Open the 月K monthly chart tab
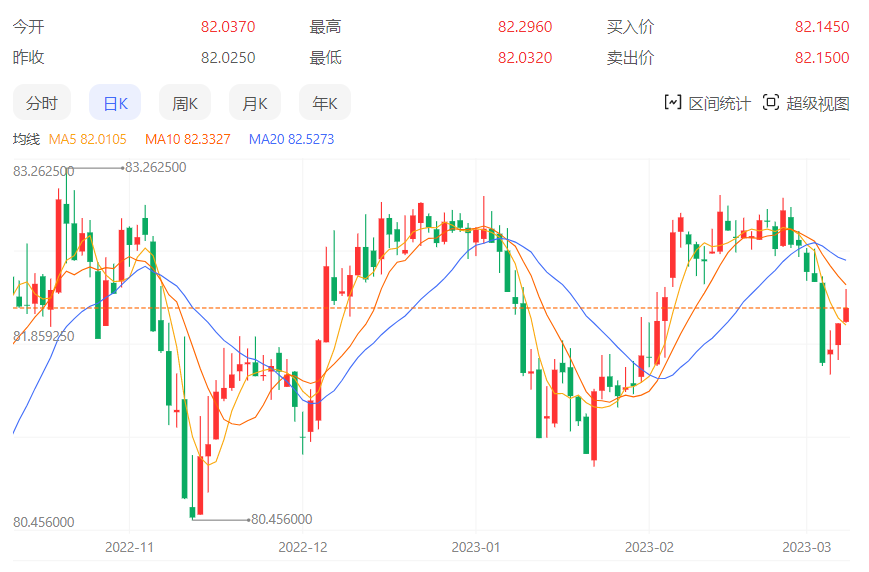 (x=255, y=103)
